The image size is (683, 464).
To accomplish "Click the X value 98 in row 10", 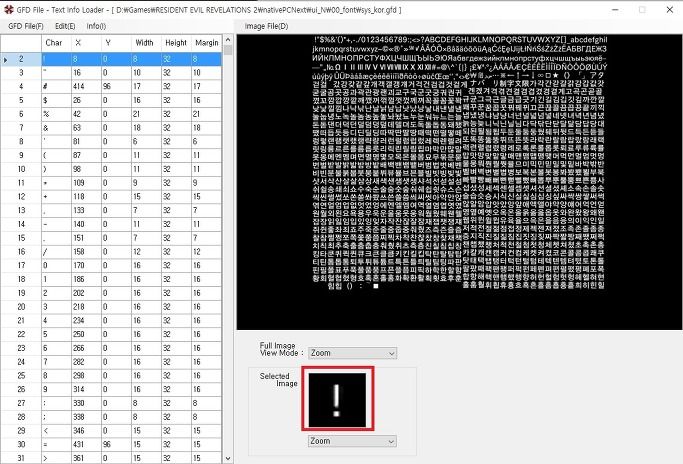I will pos(86,169).
